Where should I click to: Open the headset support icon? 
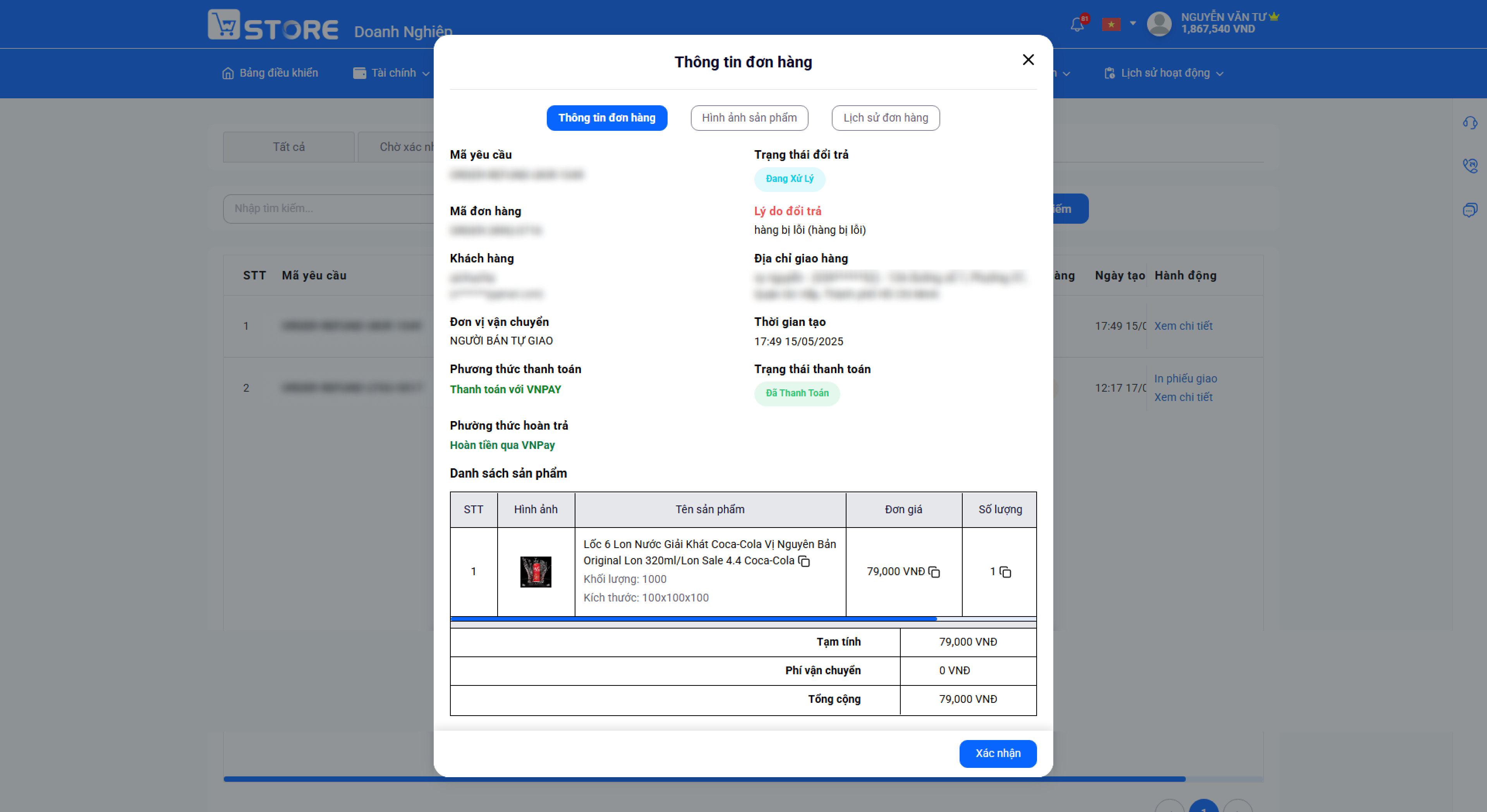[1470, 122]
